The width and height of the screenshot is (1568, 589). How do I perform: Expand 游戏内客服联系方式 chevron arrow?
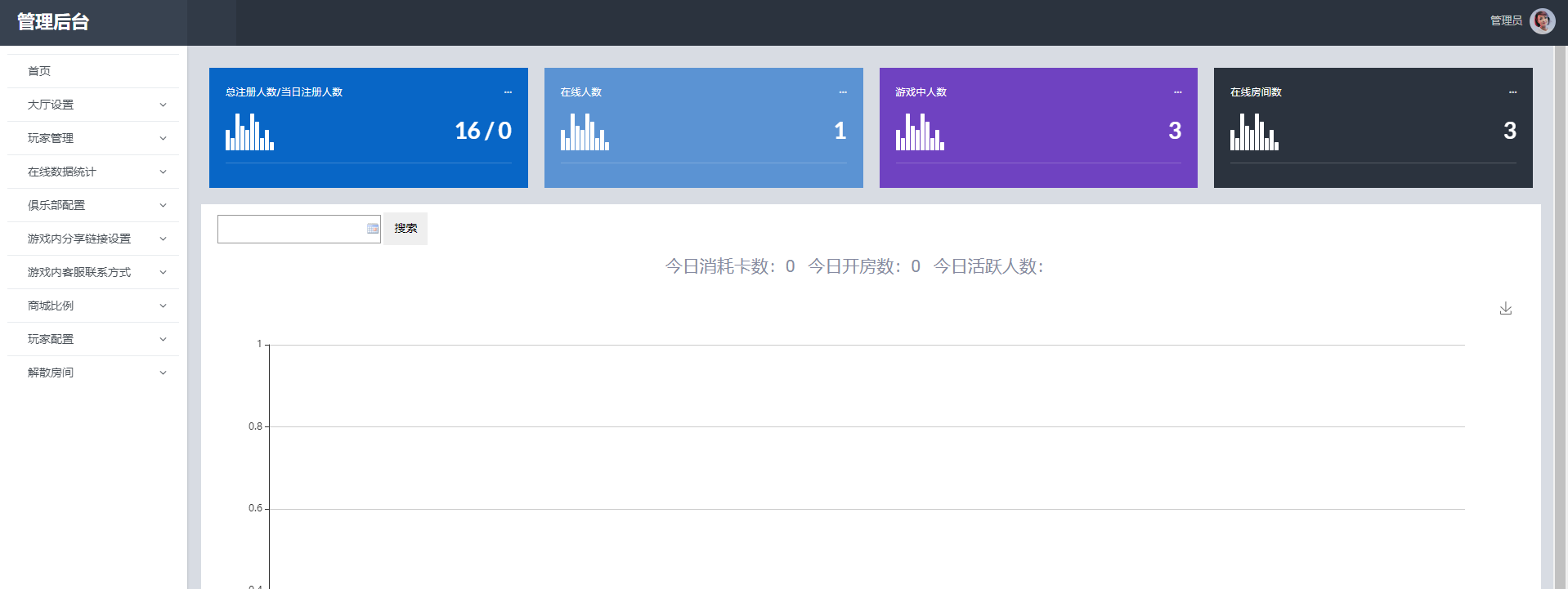point(163,272)
